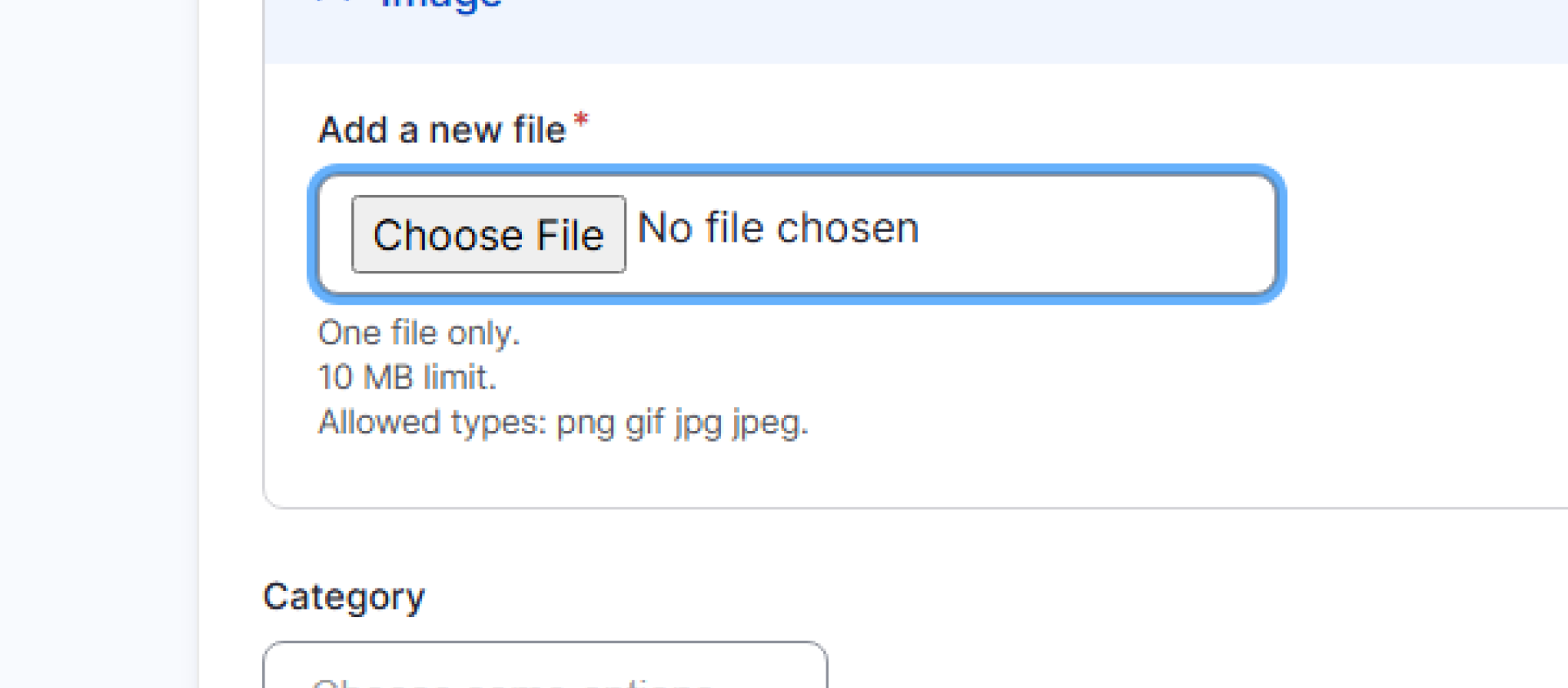
Task: Click the red required asterisk
Action: (581, 121)
